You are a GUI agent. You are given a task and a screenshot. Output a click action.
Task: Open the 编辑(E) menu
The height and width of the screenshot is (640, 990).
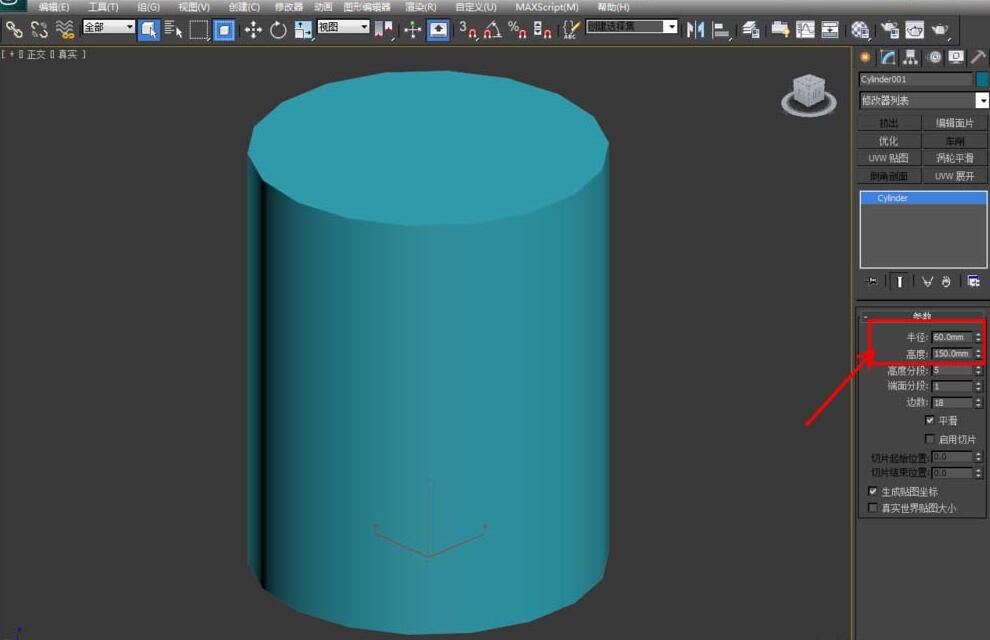(54, 7)
